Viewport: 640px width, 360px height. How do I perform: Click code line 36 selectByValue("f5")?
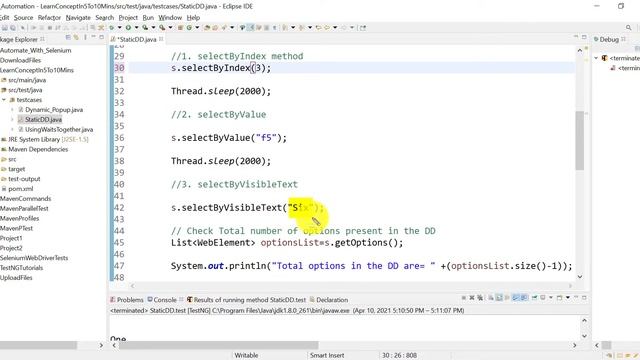229,138
